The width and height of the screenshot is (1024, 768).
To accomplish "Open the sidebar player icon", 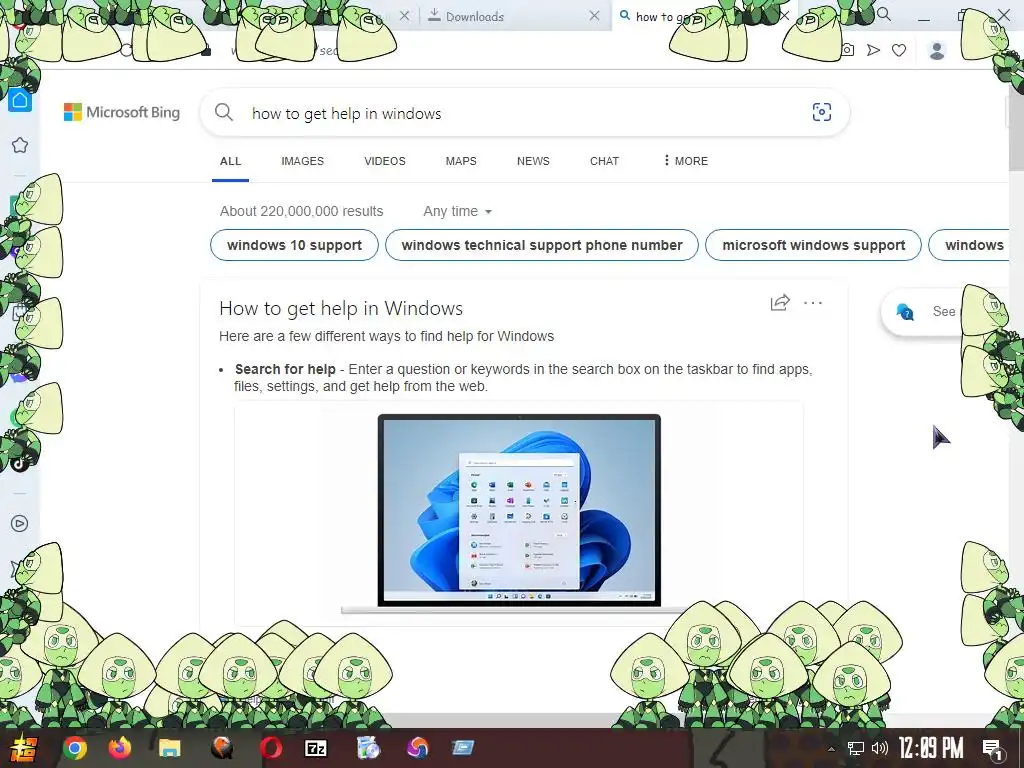I will coord(20,523).
